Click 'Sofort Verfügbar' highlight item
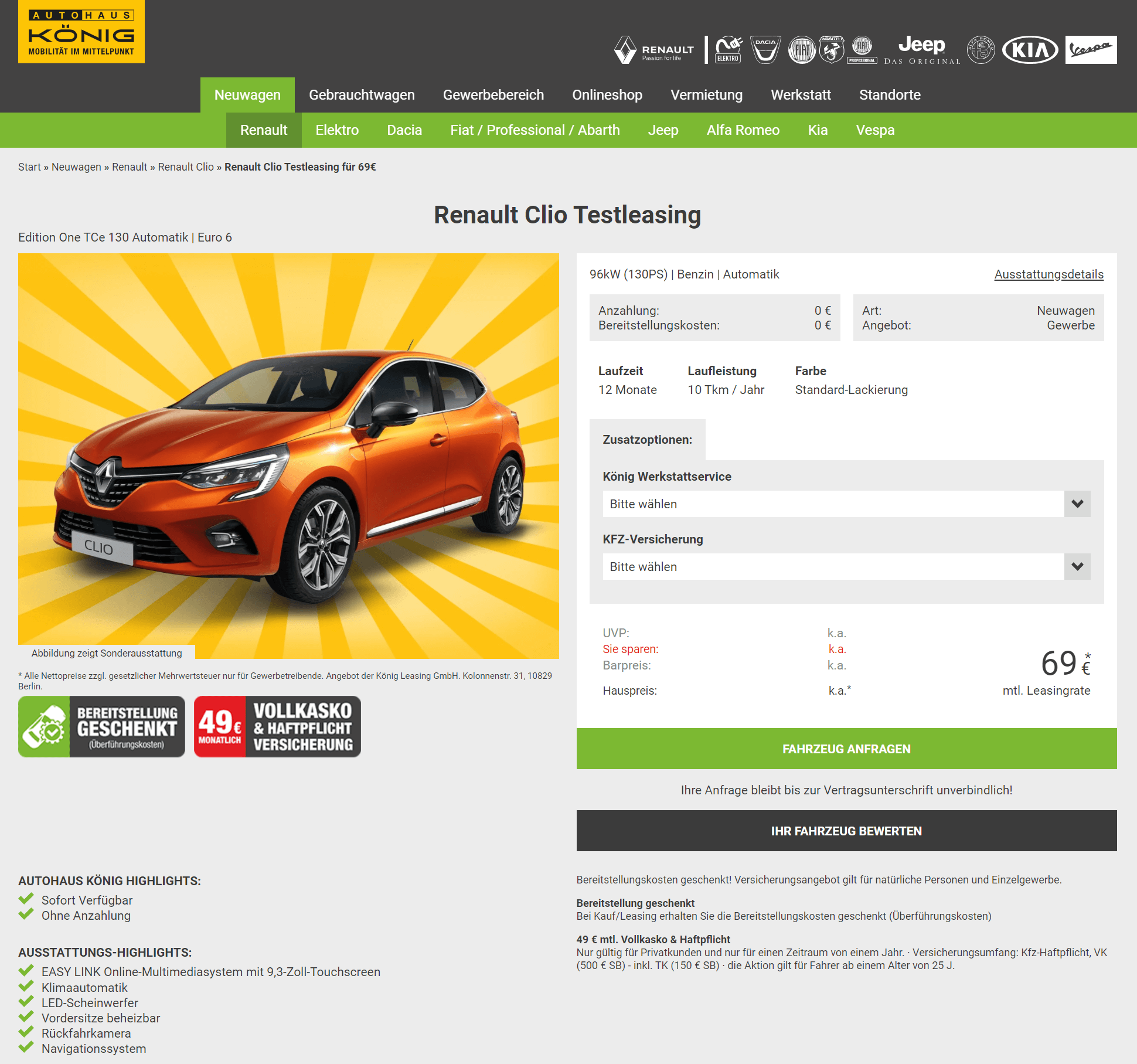Viewport: 1137px width, 1064px height. pos(87,900)
